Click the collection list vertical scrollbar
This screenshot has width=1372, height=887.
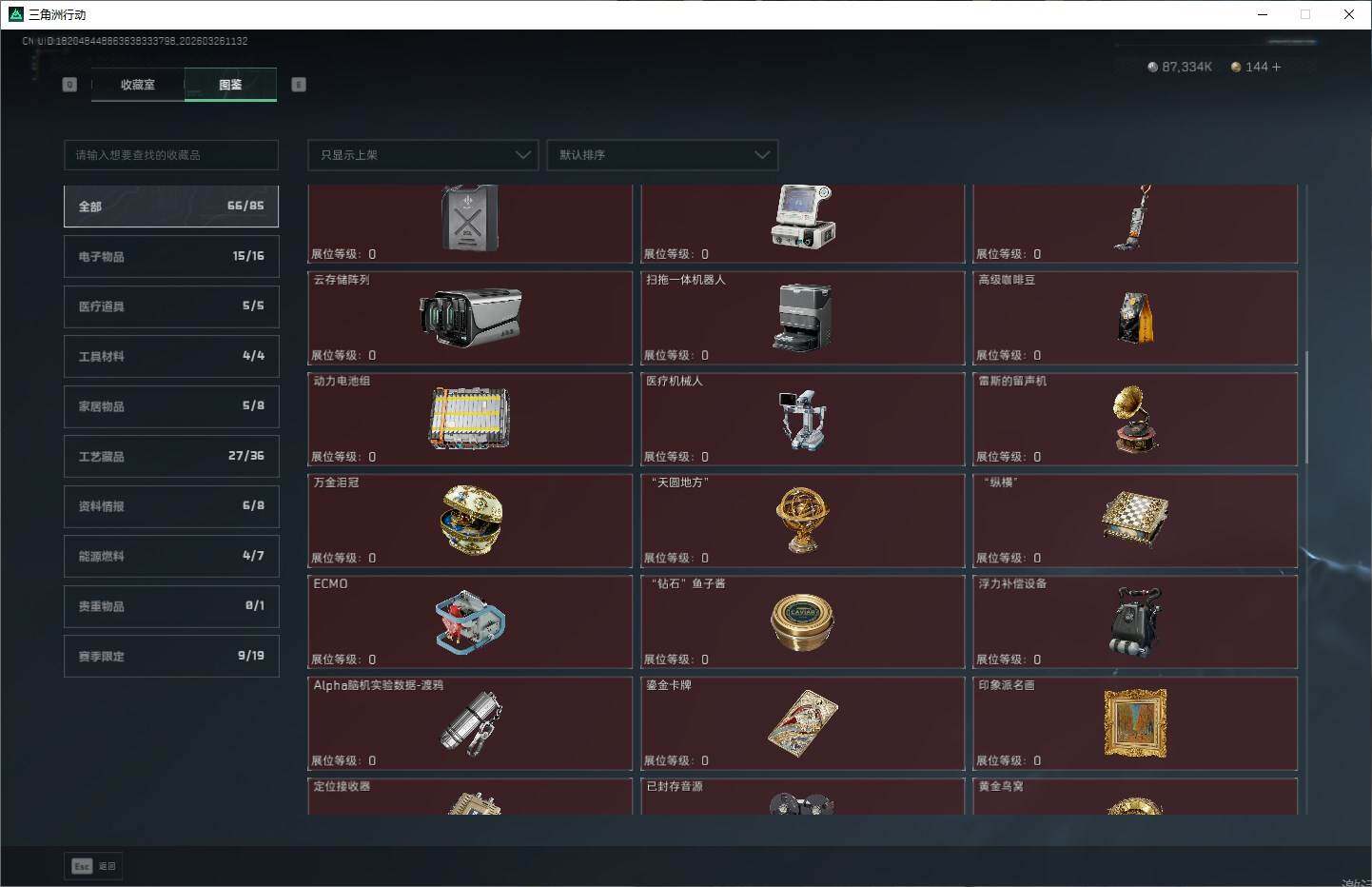1306,407
